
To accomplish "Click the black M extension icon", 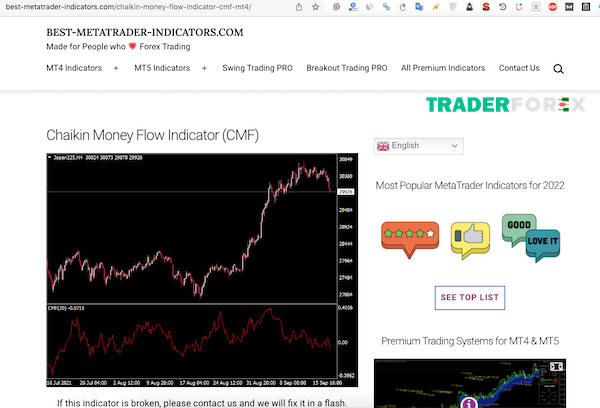I will click(569, 7).
